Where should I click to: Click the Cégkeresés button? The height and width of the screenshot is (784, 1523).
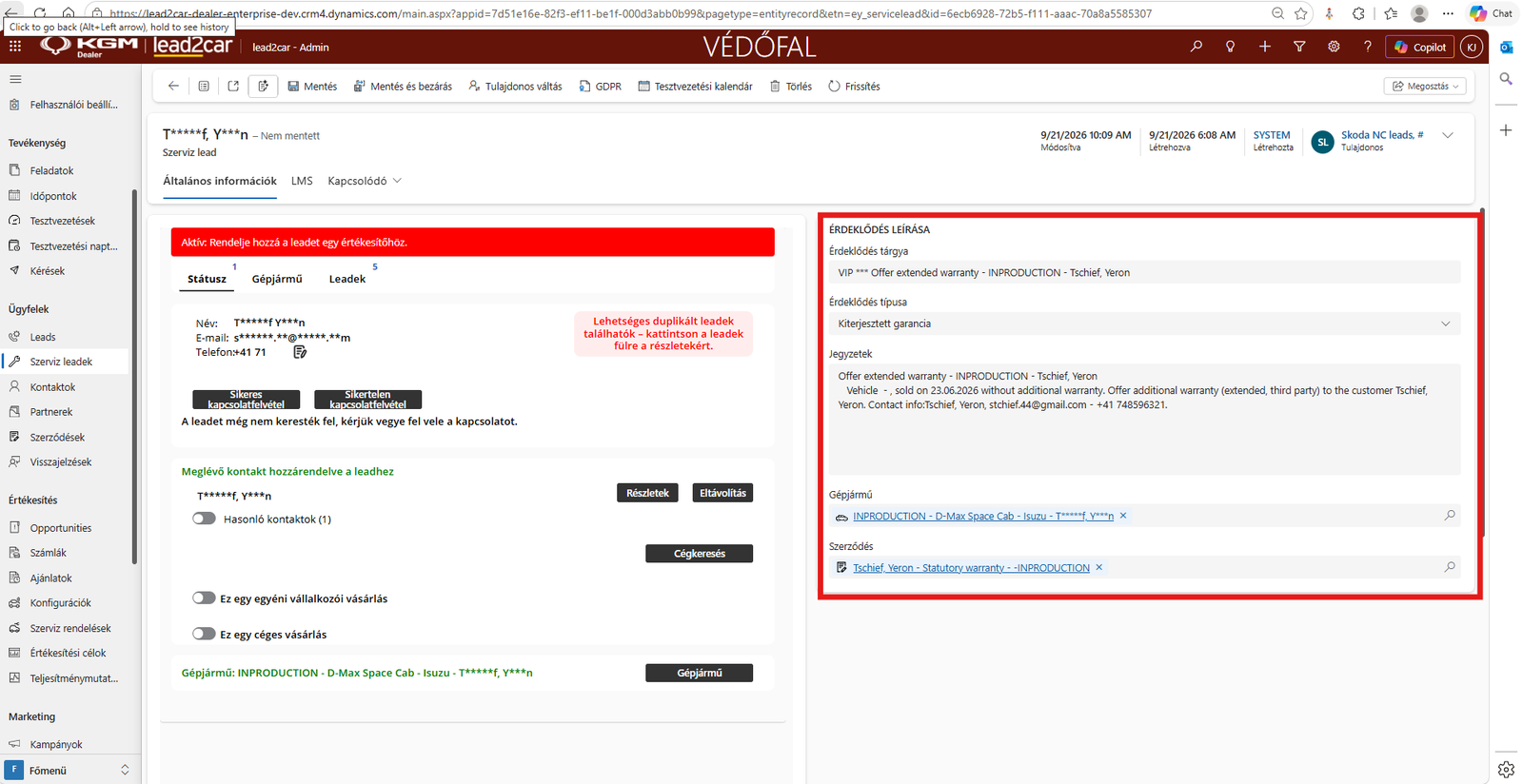699,554
